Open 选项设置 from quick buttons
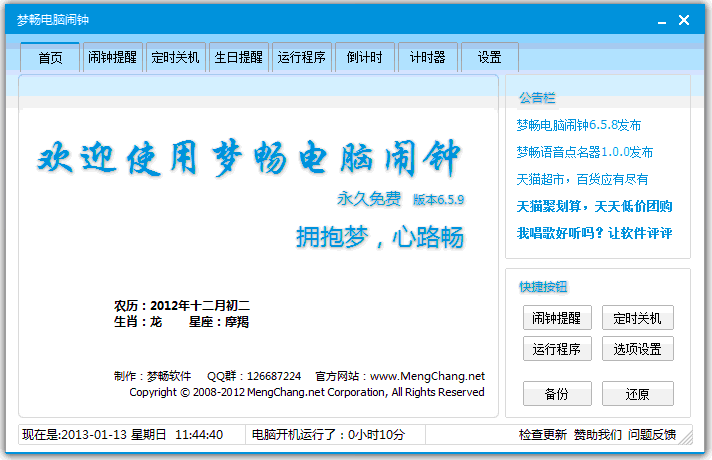The width and height of the screenshot is (712, 460). click(638, 348)
